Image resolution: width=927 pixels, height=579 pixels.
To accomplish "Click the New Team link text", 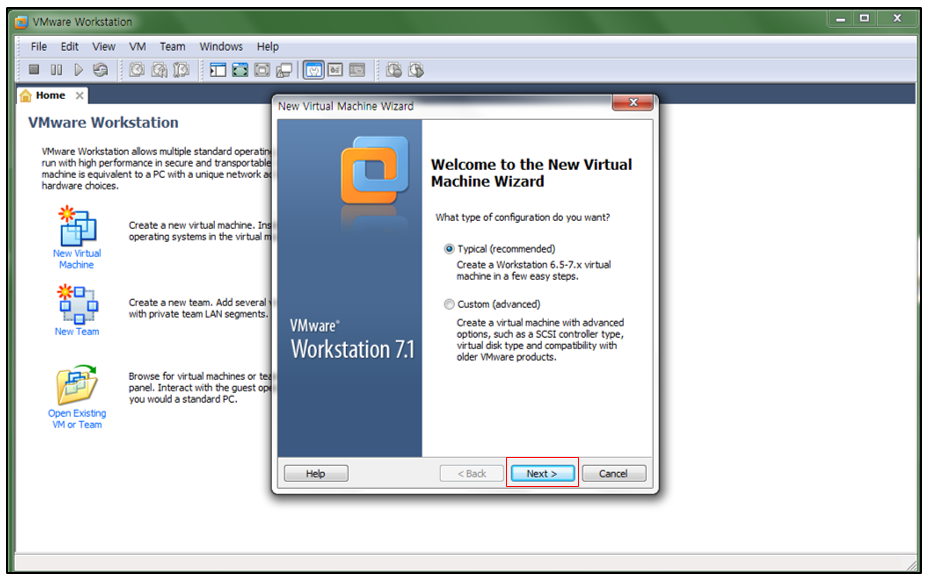I will 77,332.
